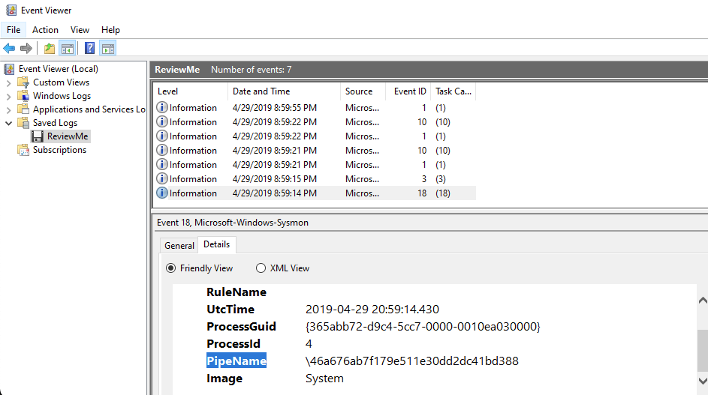Select the Friendly View radio button
This screenshot has width=708, height=396.
click(171, 268)
